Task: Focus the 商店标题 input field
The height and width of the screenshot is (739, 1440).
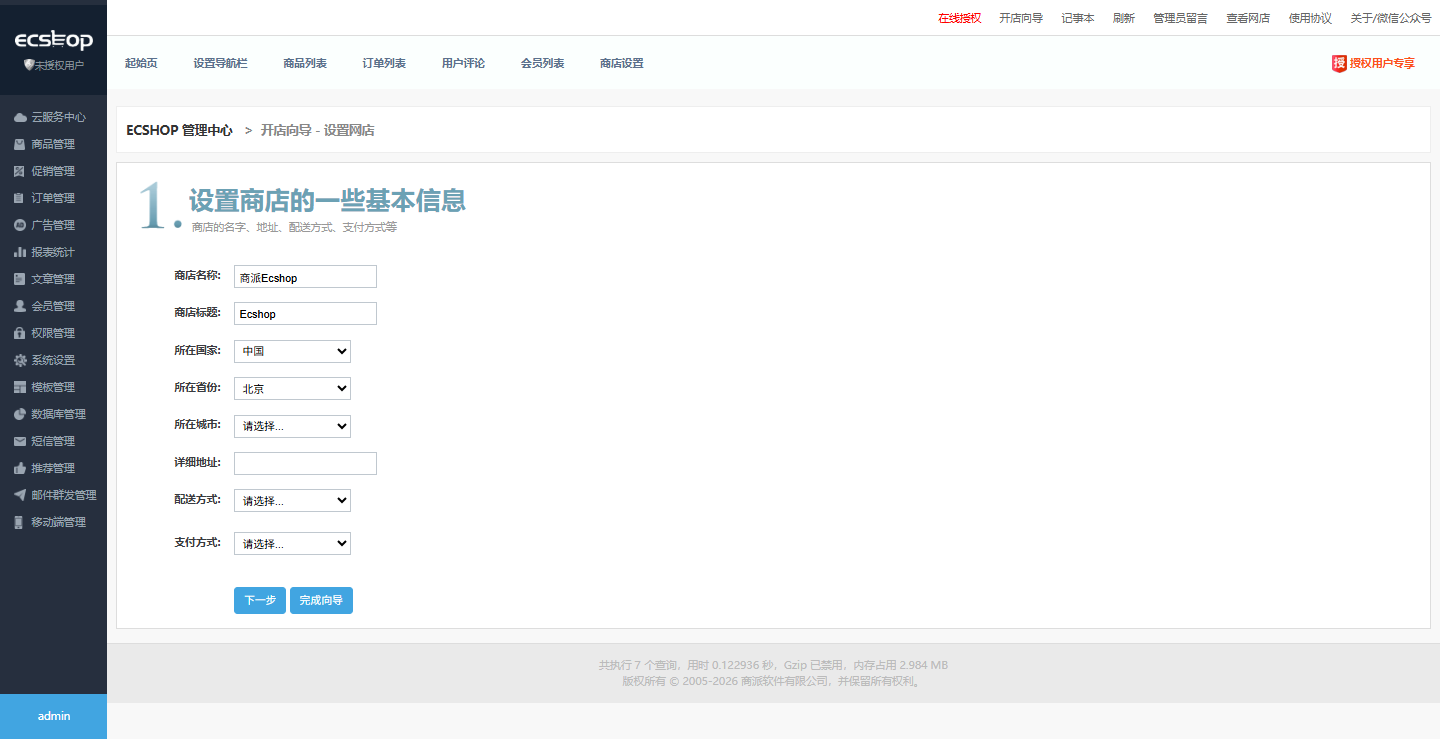Action: coord(305,313)
